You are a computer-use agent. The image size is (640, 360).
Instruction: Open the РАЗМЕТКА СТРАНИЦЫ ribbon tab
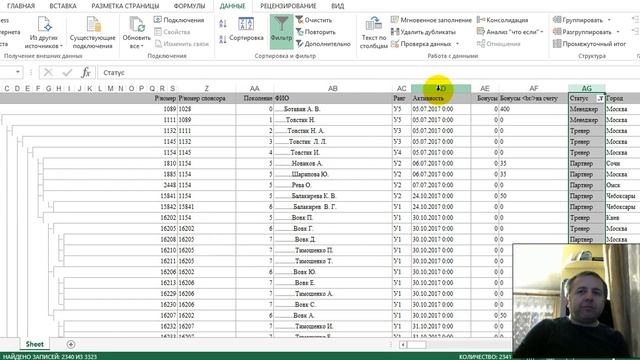[x=125, y=6]
